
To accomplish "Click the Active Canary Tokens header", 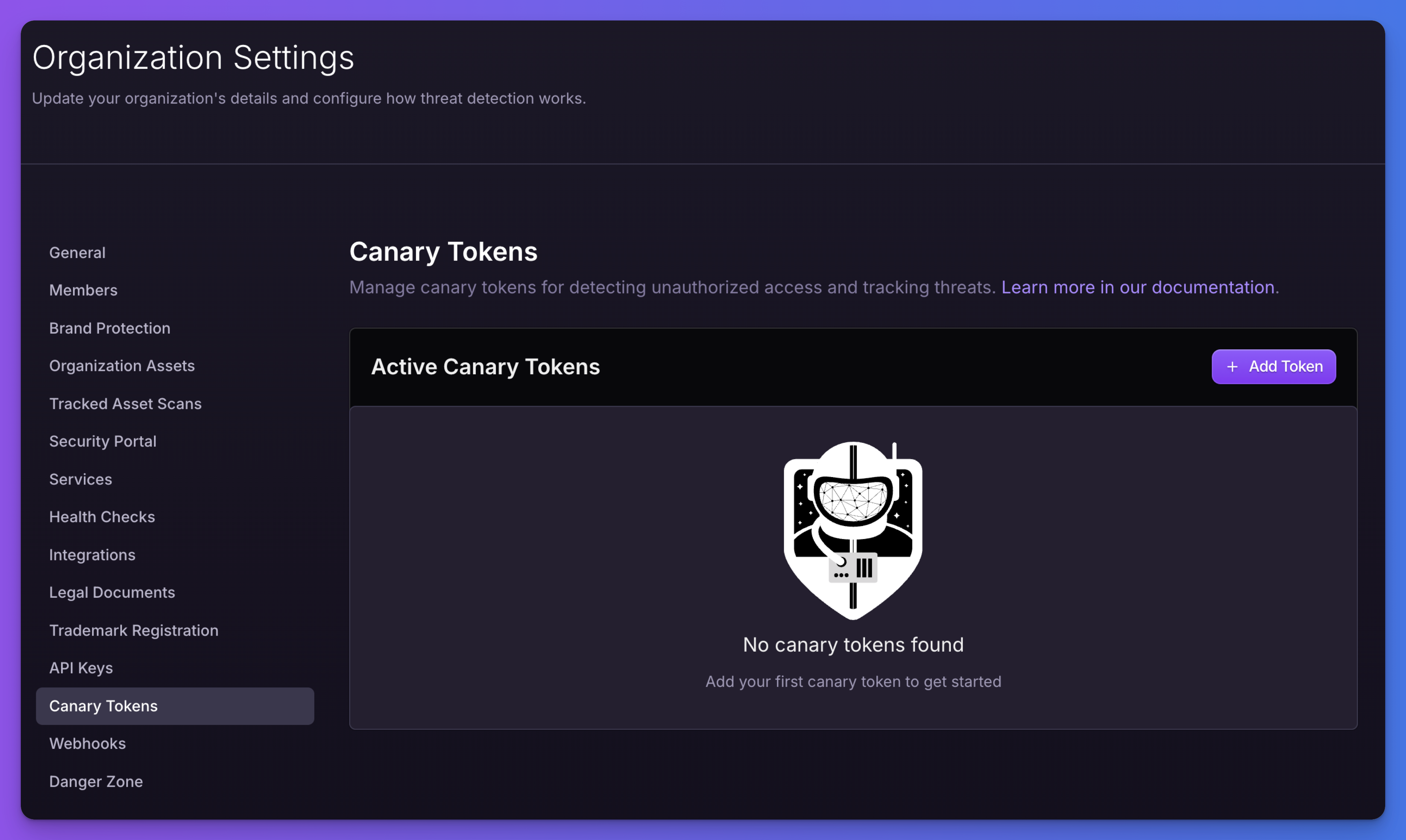I will pos(486,367).
